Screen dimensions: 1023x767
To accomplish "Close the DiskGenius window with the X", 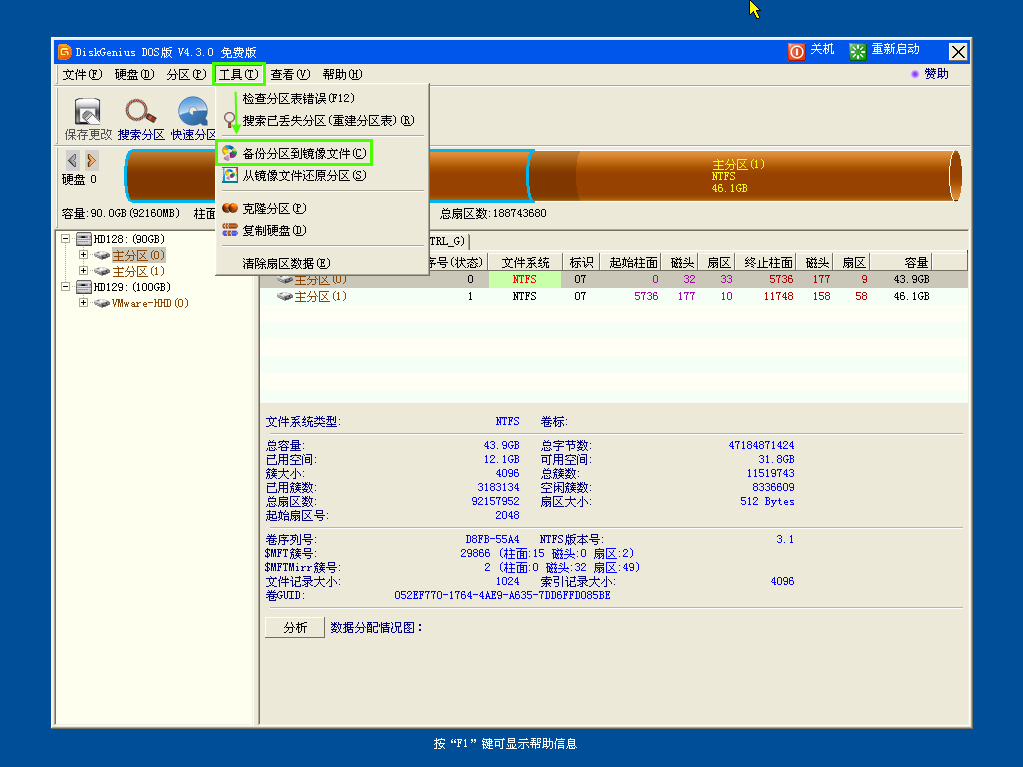I will (958, 52).
